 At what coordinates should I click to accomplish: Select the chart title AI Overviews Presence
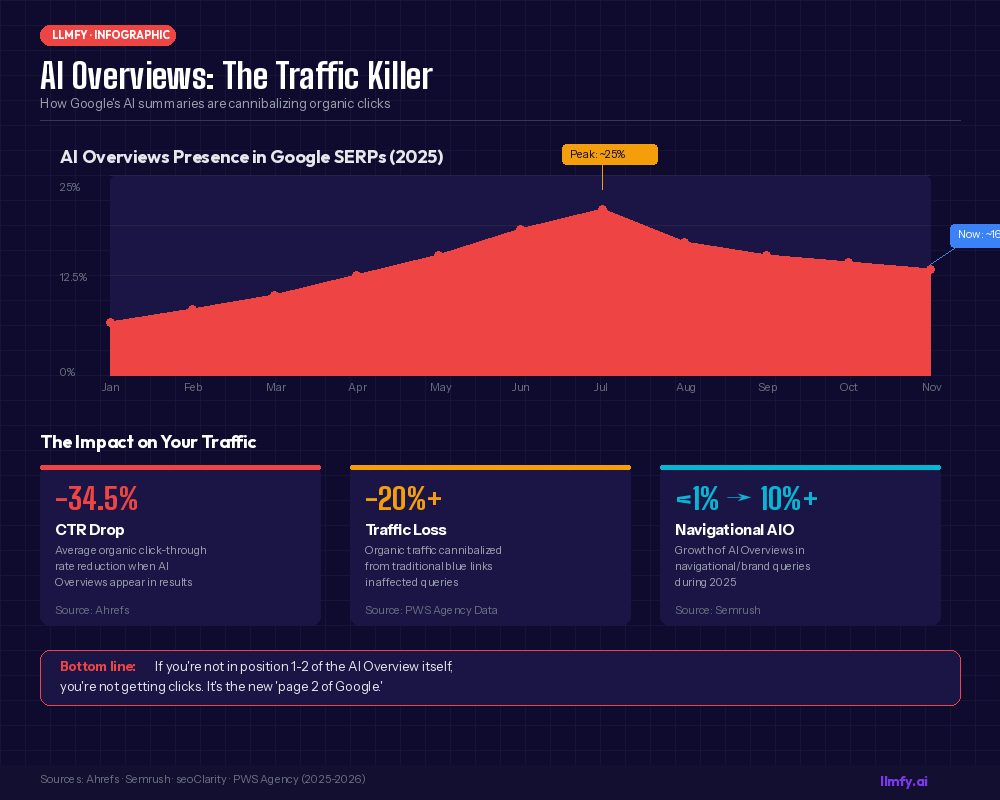250,157
